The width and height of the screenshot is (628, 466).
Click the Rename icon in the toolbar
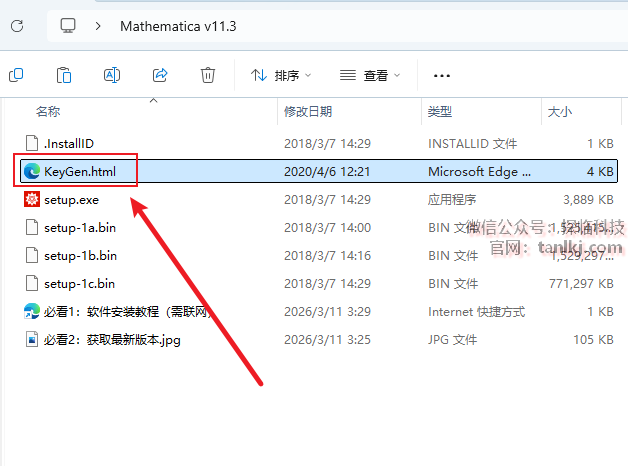tap(112, 75)
